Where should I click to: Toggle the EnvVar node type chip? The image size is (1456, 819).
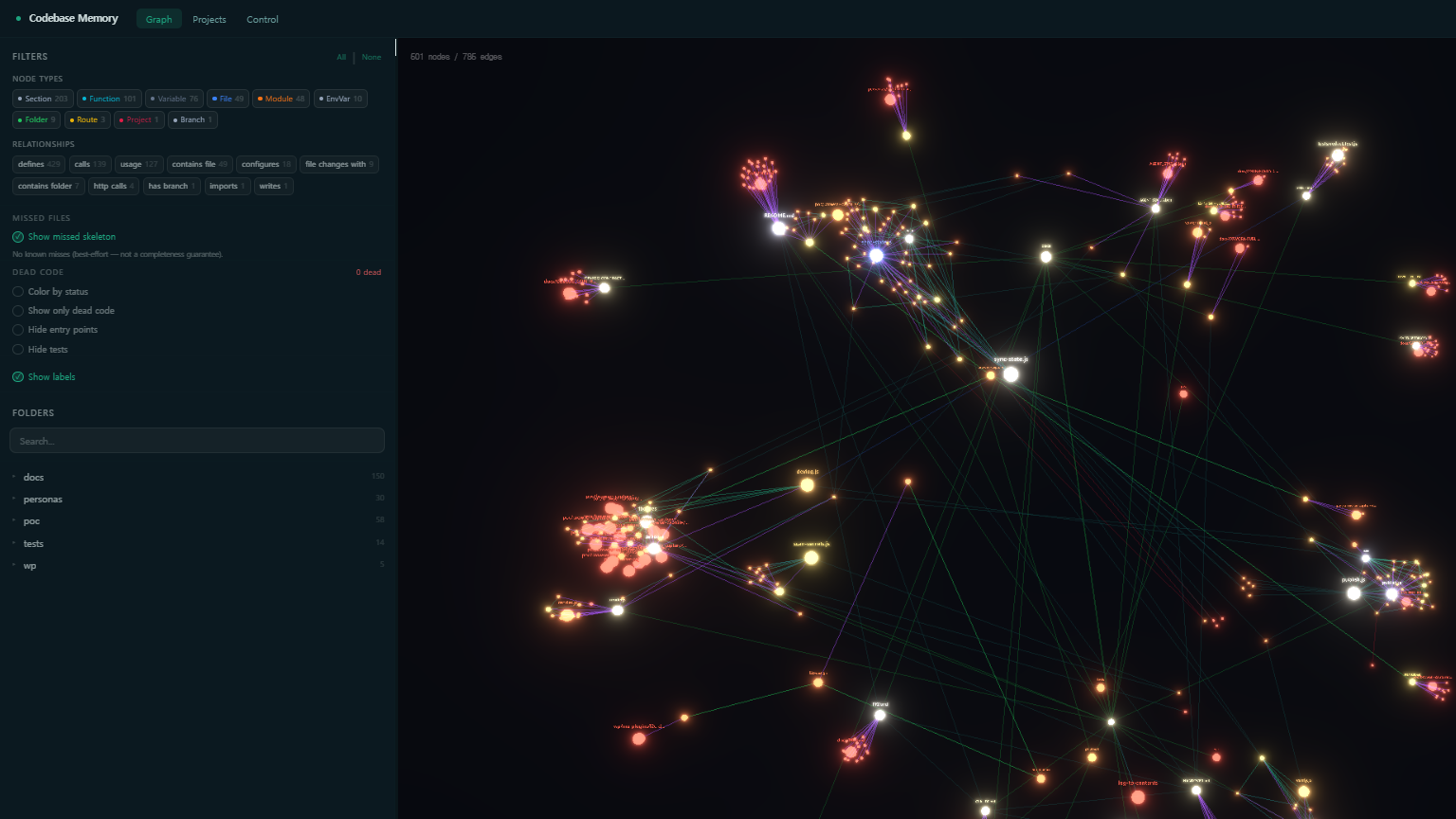[x=340, y=99]
